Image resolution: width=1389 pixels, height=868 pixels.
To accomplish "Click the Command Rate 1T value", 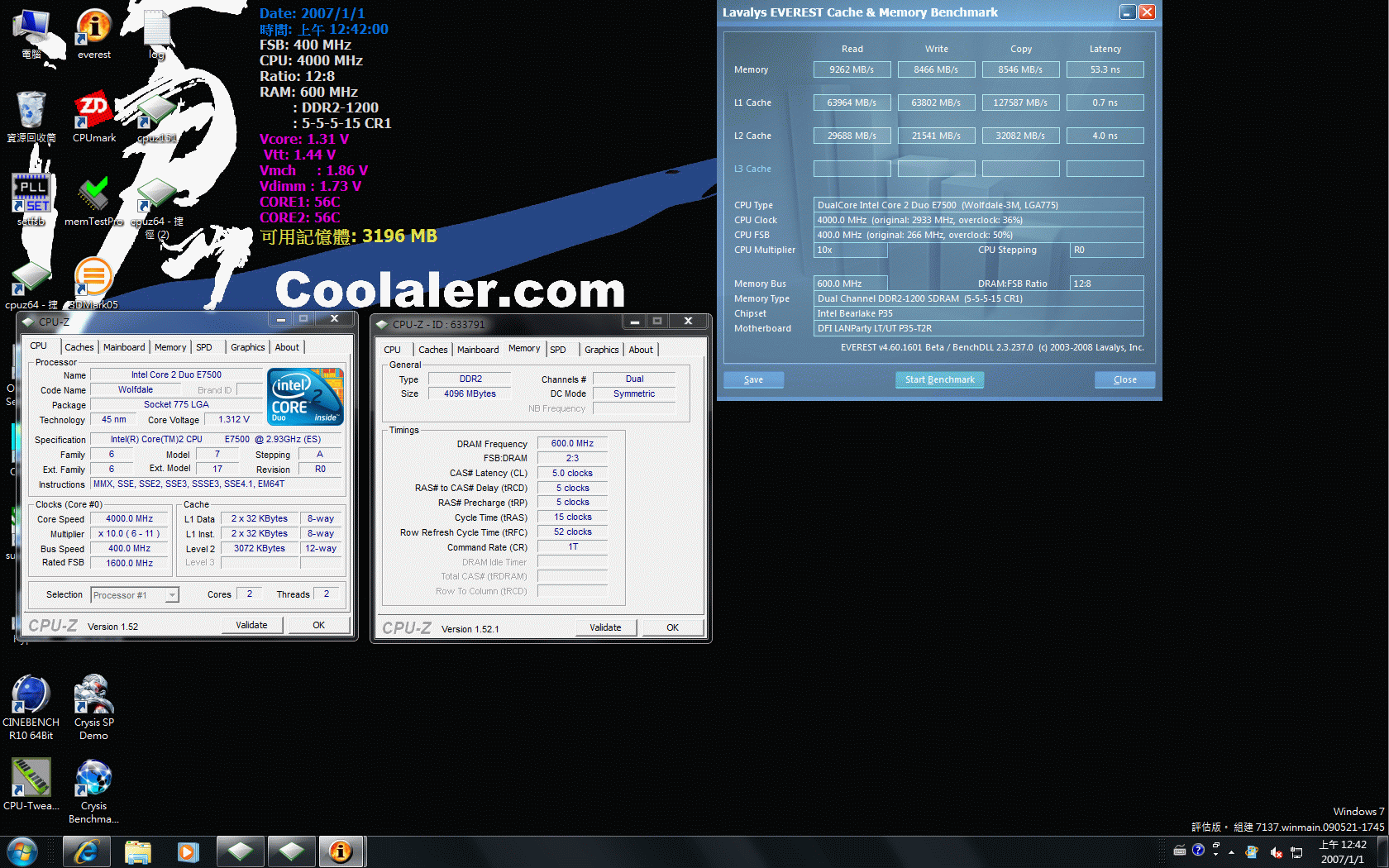I will point(572,546).
